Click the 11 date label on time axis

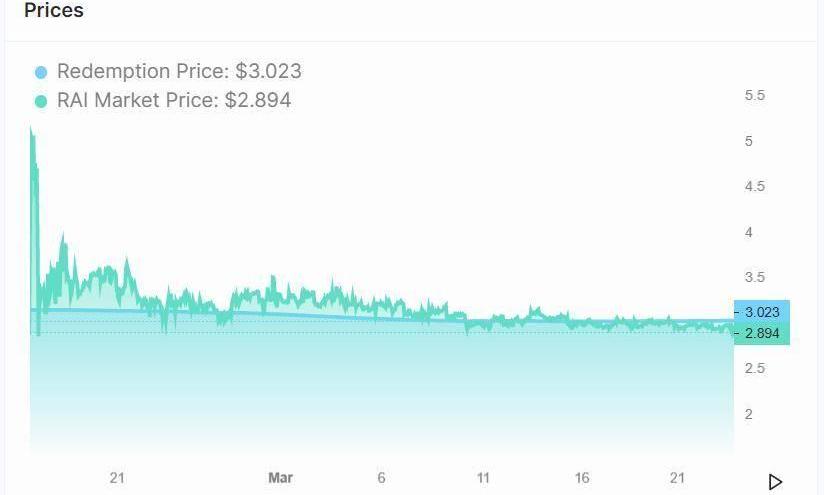(x=483, y=478)
